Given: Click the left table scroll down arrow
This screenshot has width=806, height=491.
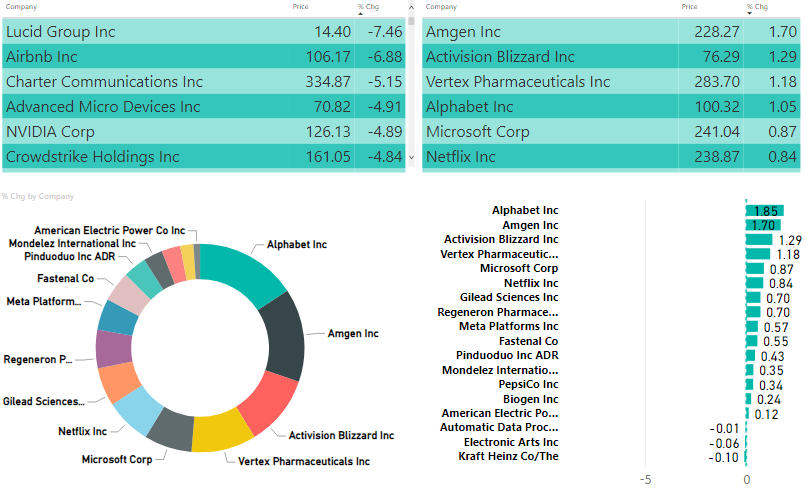Looking at the screenshot, I should point(411,157).
